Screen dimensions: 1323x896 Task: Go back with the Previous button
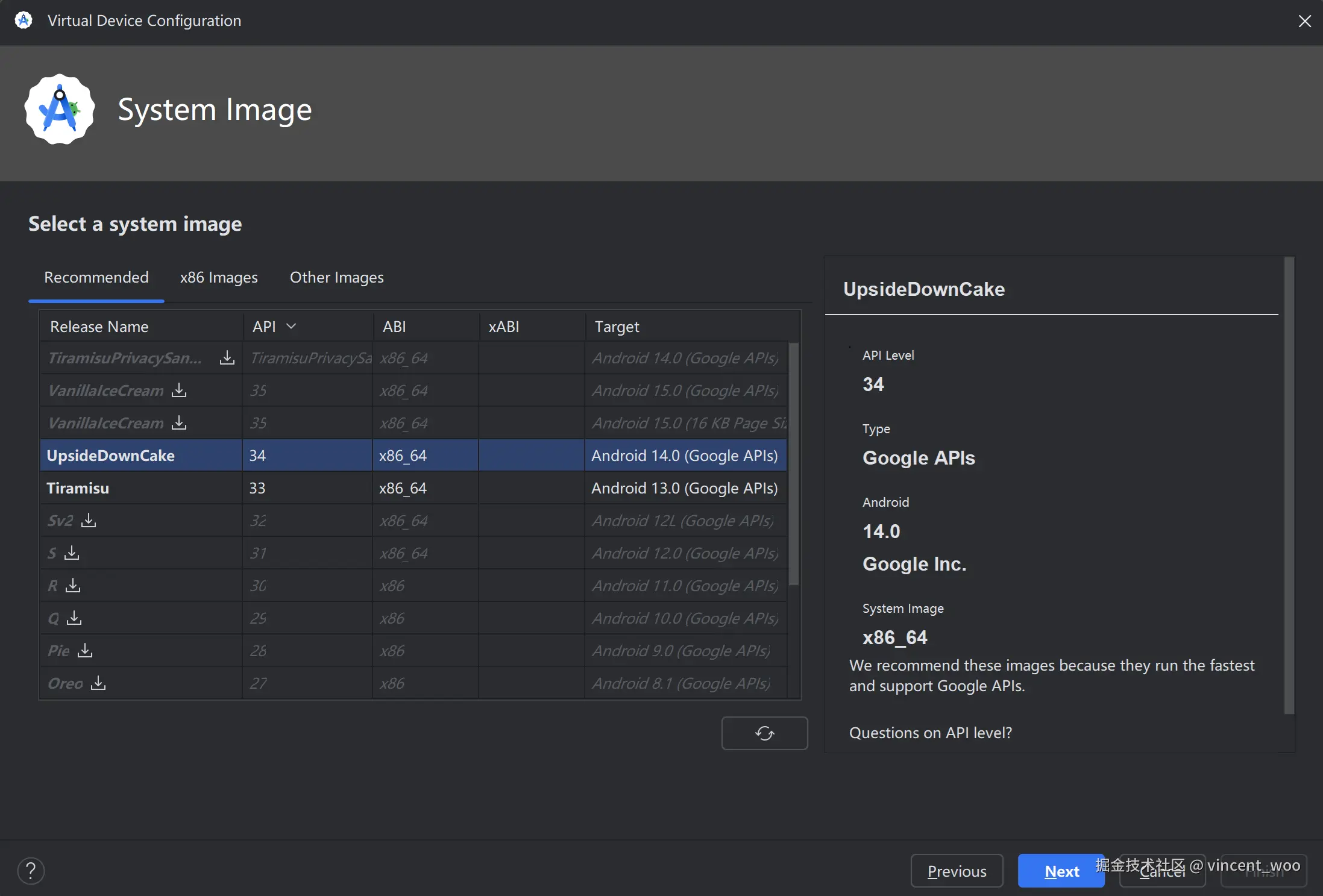click(957, 871)
